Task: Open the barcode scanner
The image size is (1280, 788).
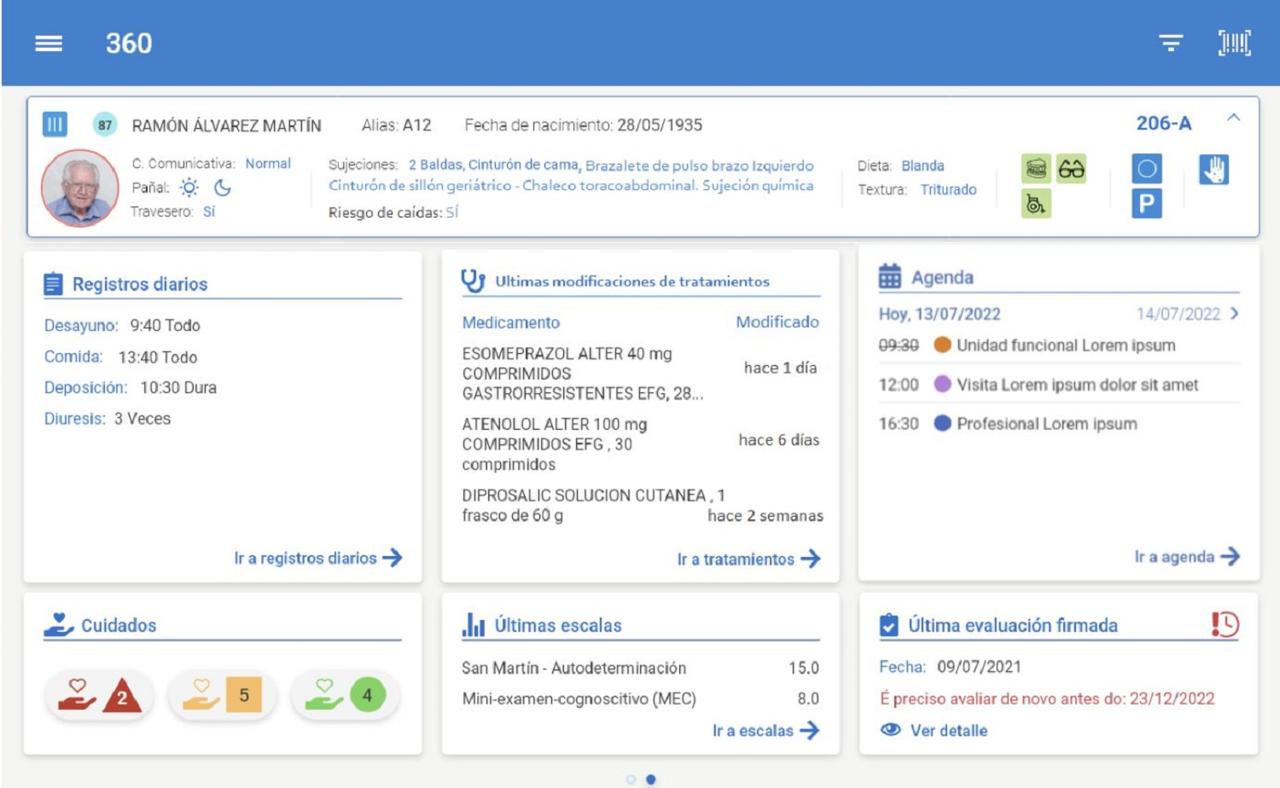Action: pos(1234,43)
